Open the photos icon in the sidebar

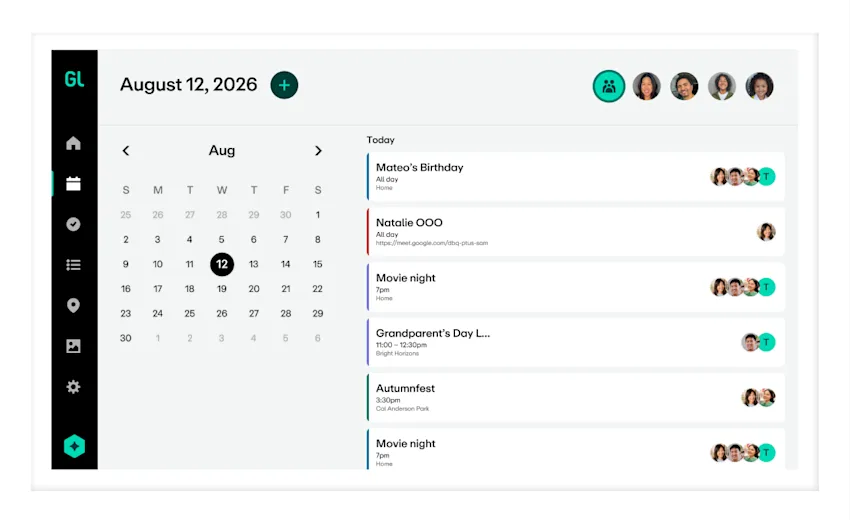tap(73, 346)
